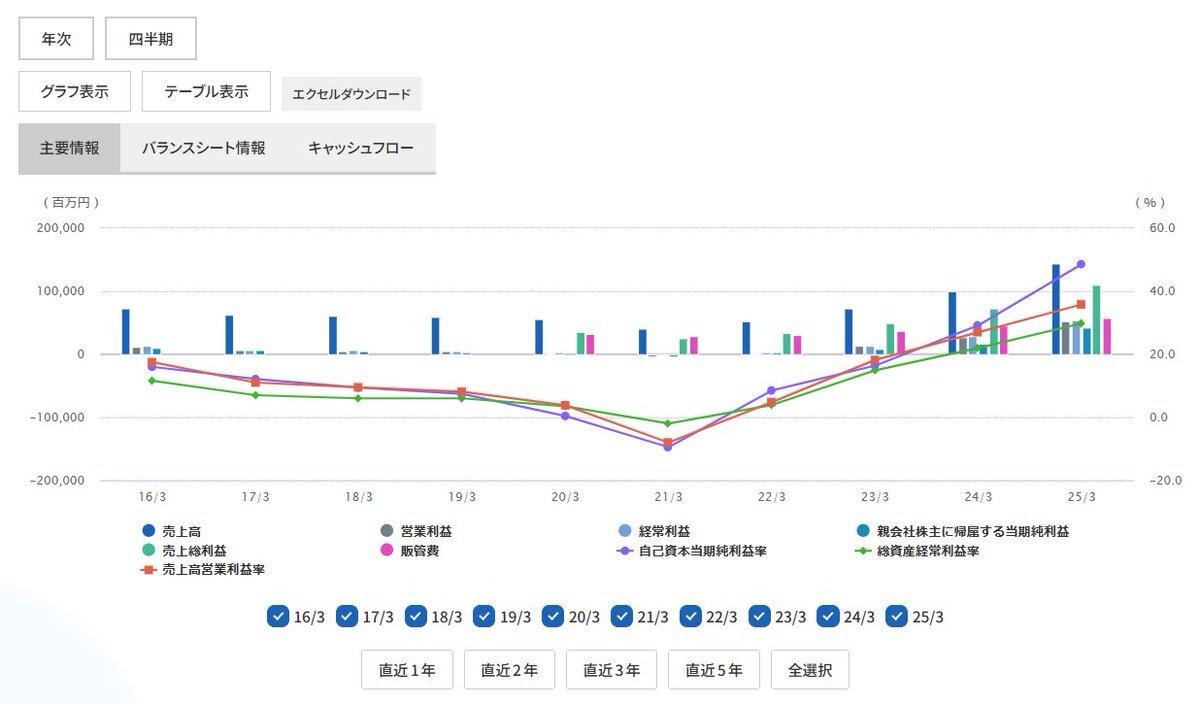
Task: Switch to the 年次 annual view
Action: (x=56, y=39)
